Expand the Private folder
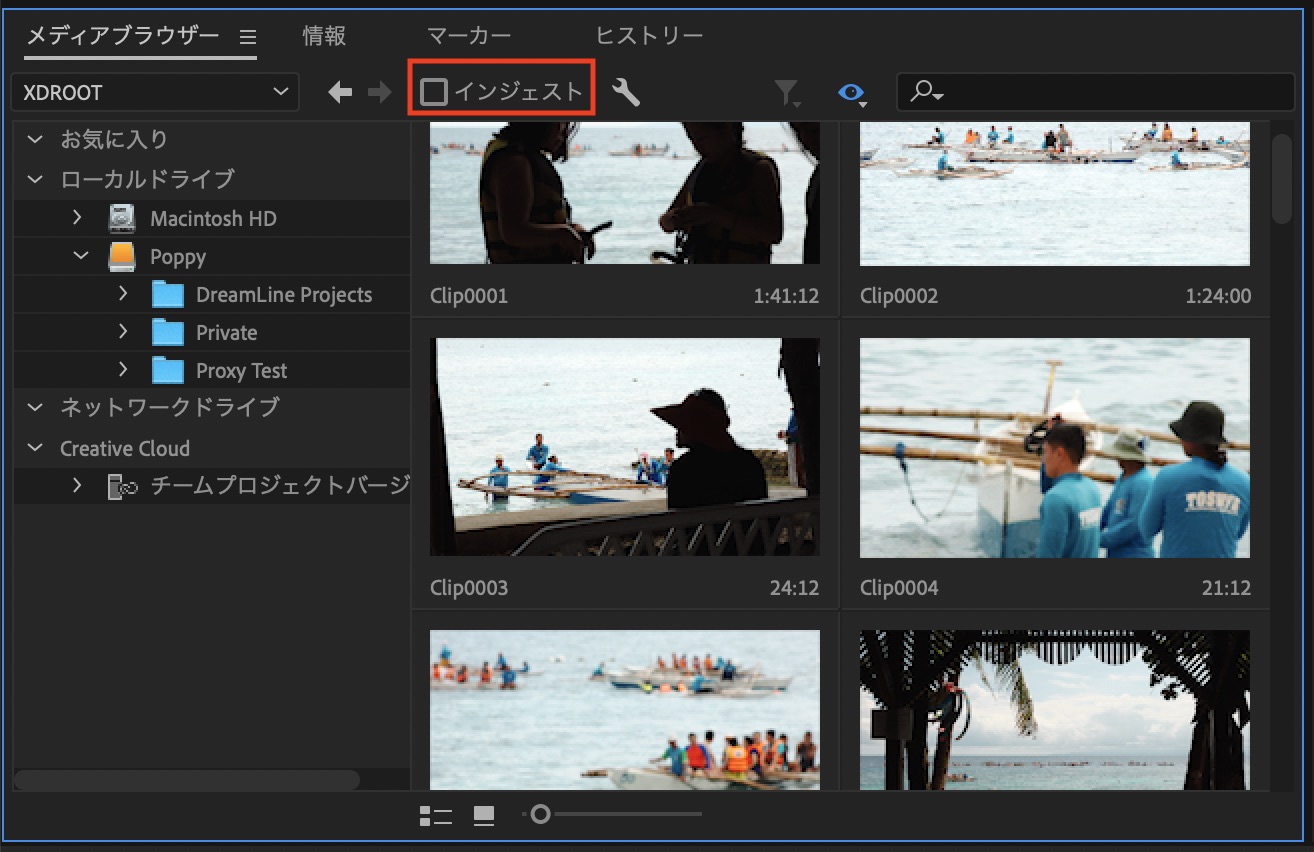1314x852 pixels. coord(123,332)
